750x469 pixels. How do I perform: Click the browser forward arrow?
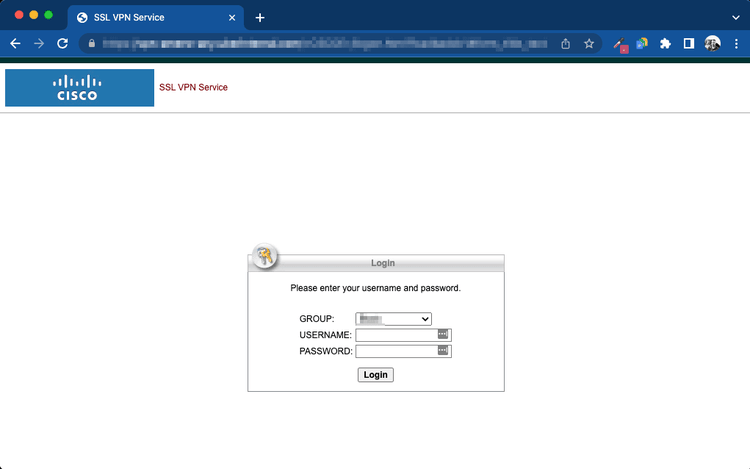tap(39, 44)
